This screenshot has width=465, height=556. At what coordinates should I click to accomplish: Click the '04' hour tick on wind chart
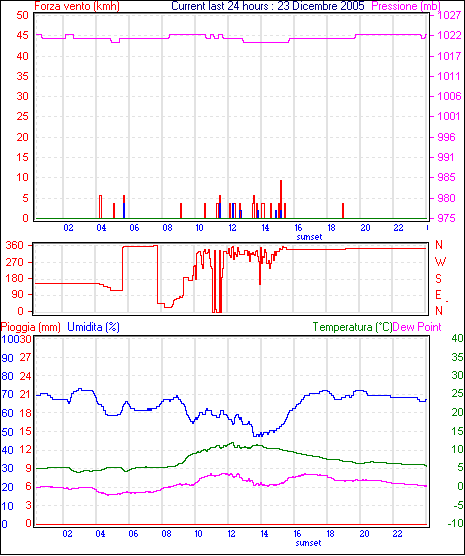101,228
